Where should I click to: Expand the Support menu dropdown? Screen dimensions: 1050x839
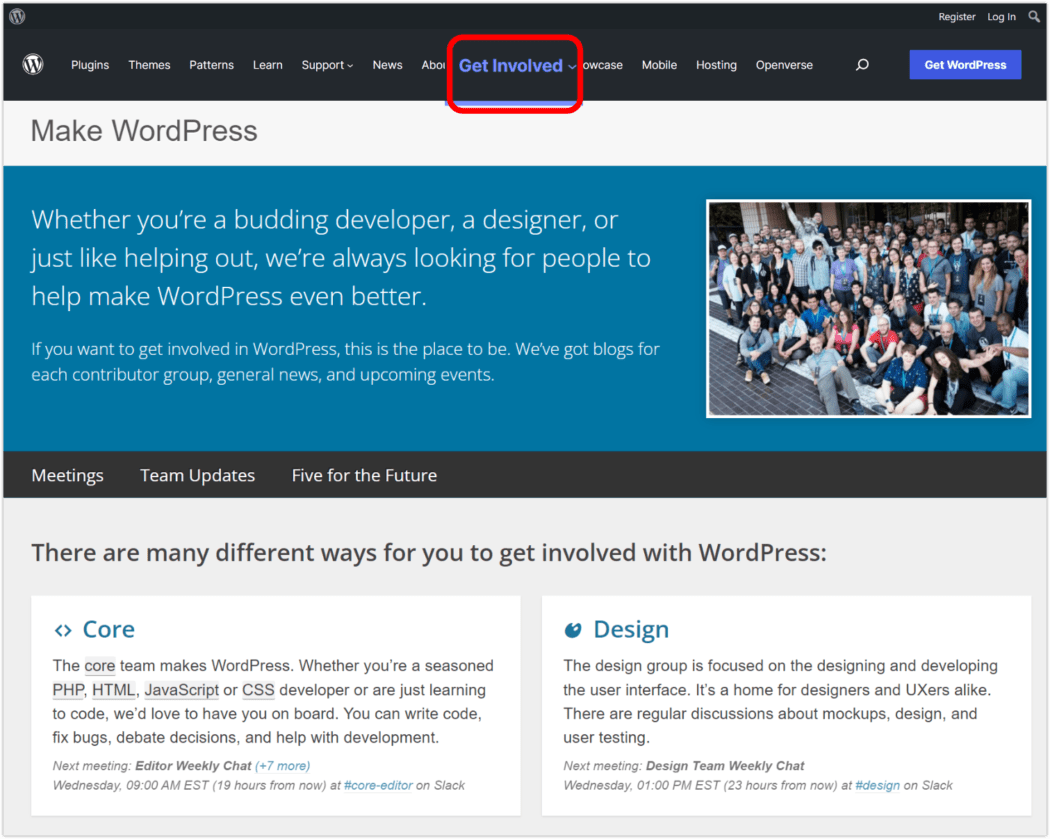[327, 65]
